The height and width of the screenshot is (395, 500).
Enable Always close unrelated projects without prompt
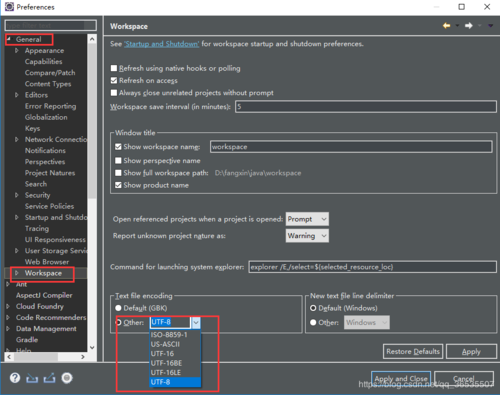pyautogui.click(x=114, y=93)
